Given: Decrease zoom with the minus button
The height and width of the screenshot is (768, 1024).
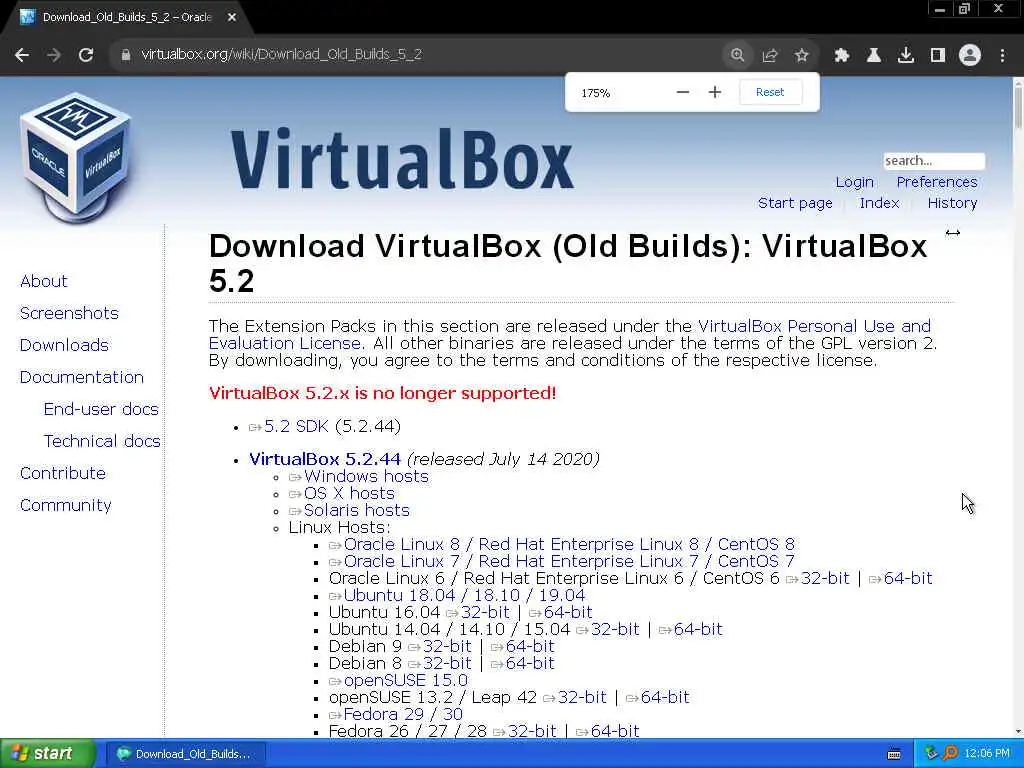Looking at the screenshot, I should 683,92.
